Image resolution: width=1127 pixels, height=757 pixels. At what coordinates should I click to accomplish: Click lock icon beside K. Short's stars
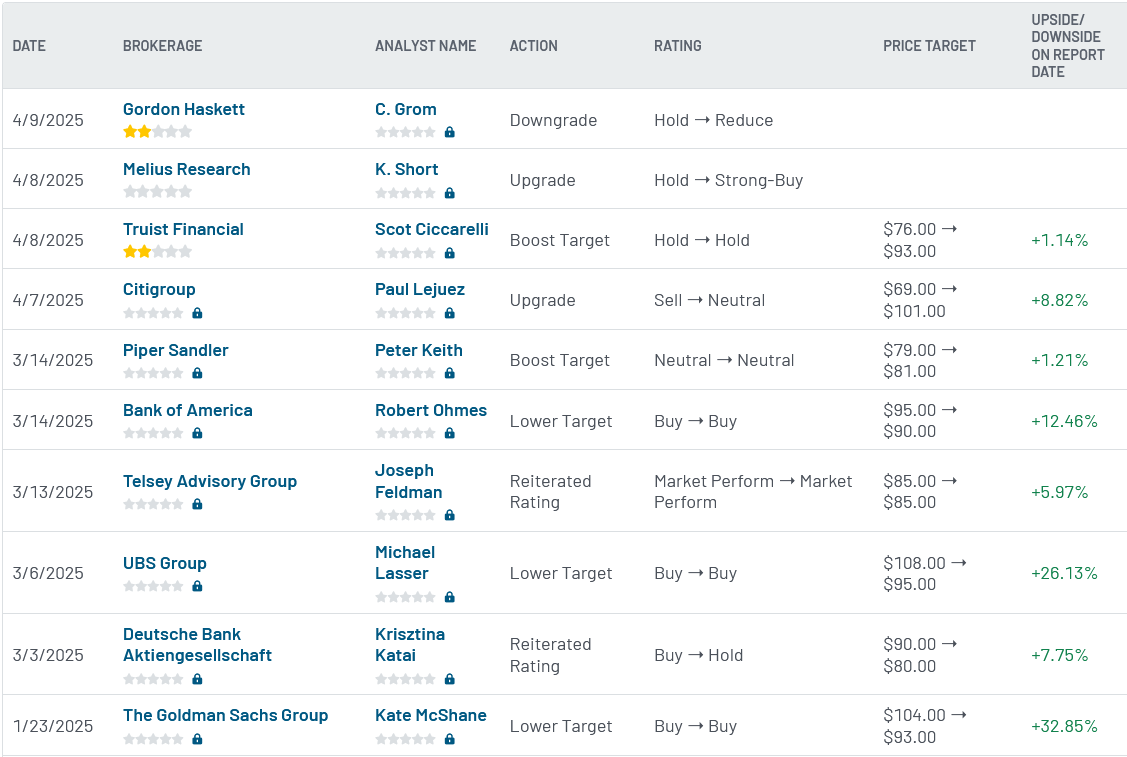click(x=449, y=193)
